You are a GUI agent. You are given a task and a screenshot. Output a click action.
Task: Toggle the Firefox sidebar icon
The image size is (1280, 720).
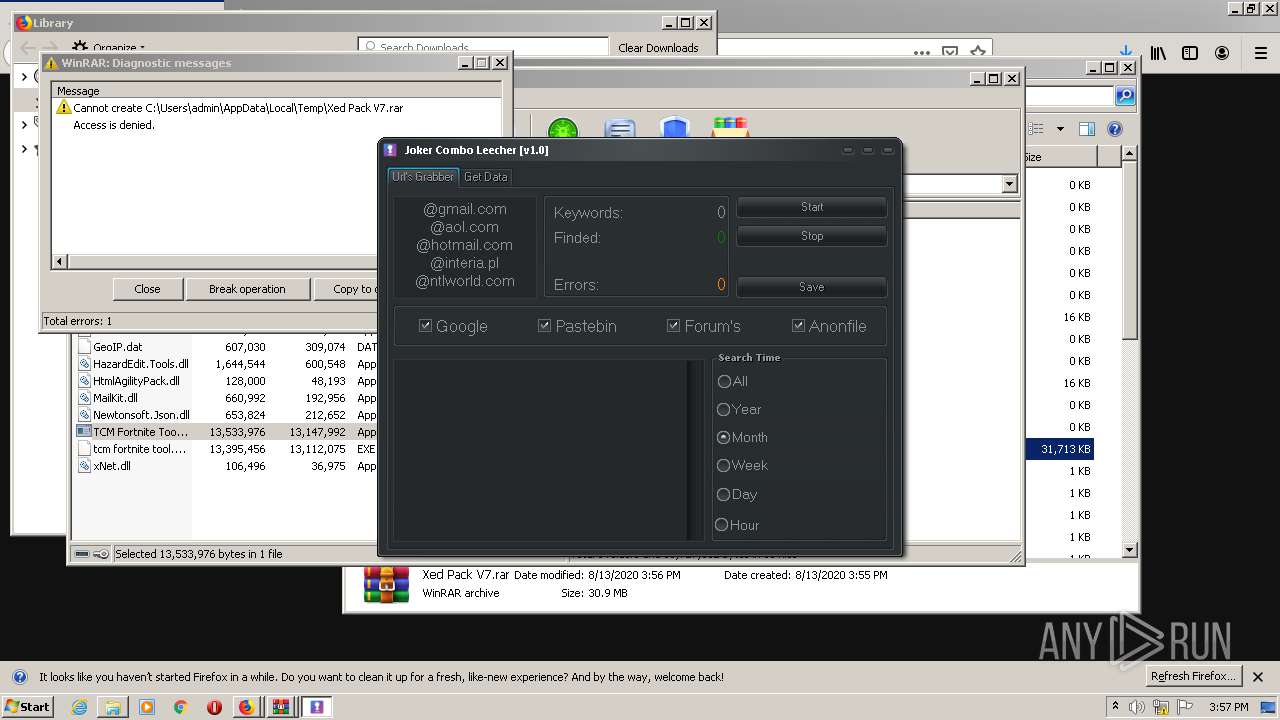(1190, 53)
